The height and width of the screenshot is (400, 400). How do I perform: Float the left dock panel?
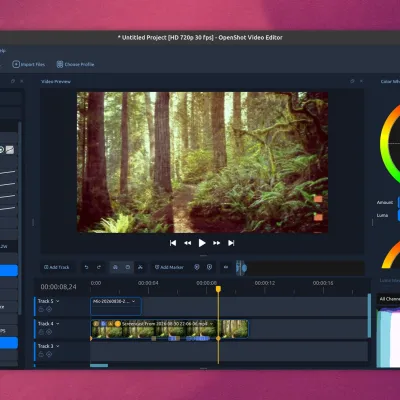[x=13, y=81]
